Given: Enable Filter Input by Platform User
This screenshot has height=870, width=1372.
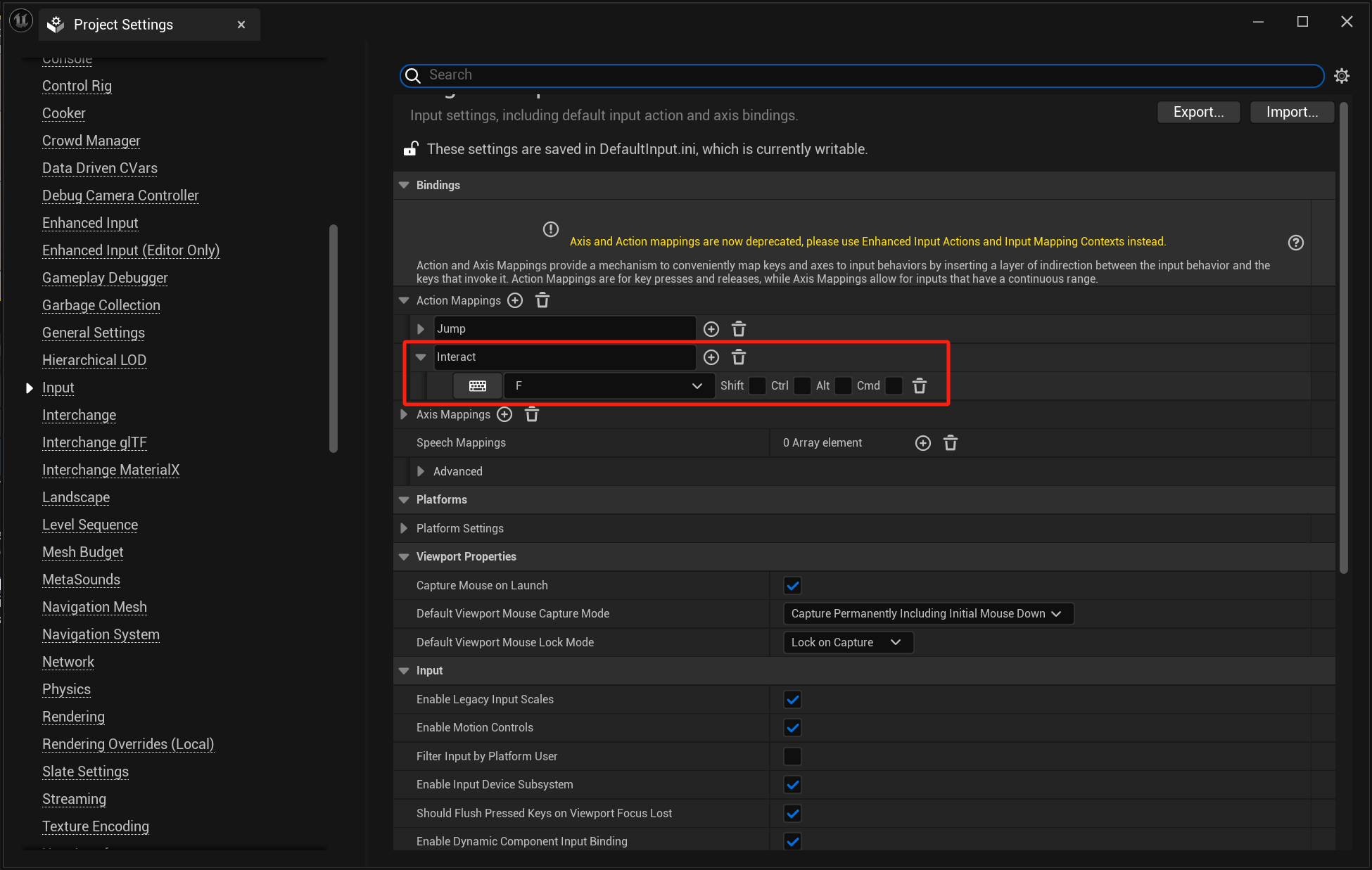Looking at the screenshot, I should [x=793, y=757].
